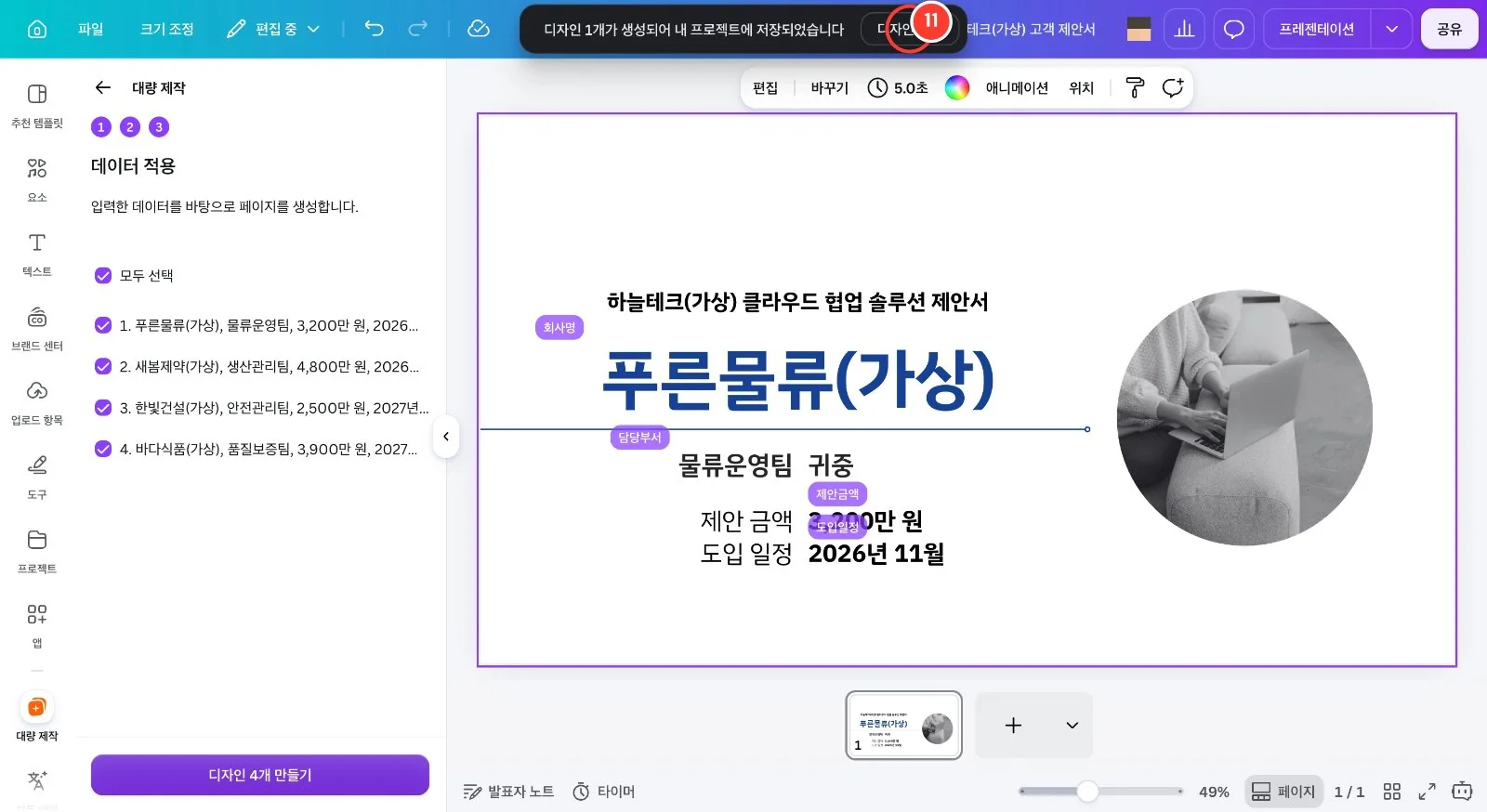
Task: Open the rainbow color picker swatch
Action: tap(957, 87)
